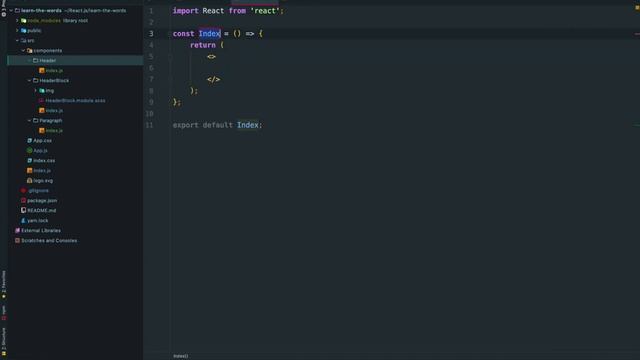Open the App.js file
The image size is (640, 360).
pyautogui.click(x=40, y=151)
